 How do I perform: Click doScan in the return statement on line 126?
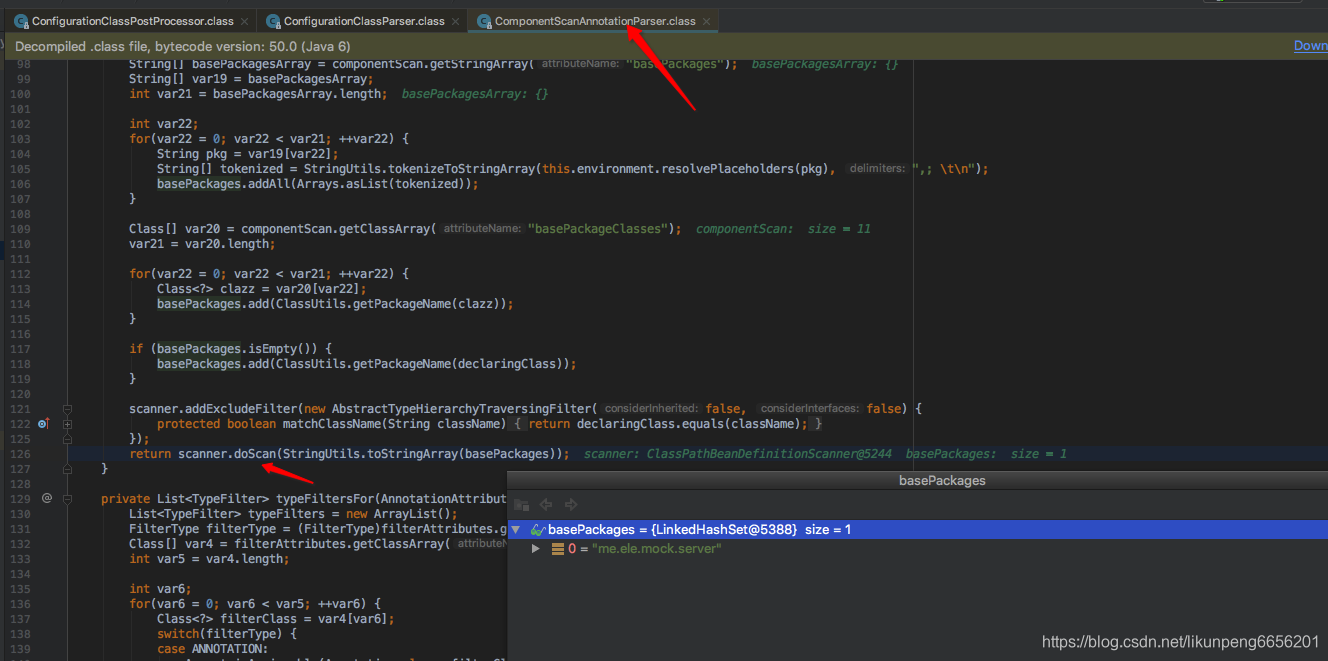coord(255,453)
